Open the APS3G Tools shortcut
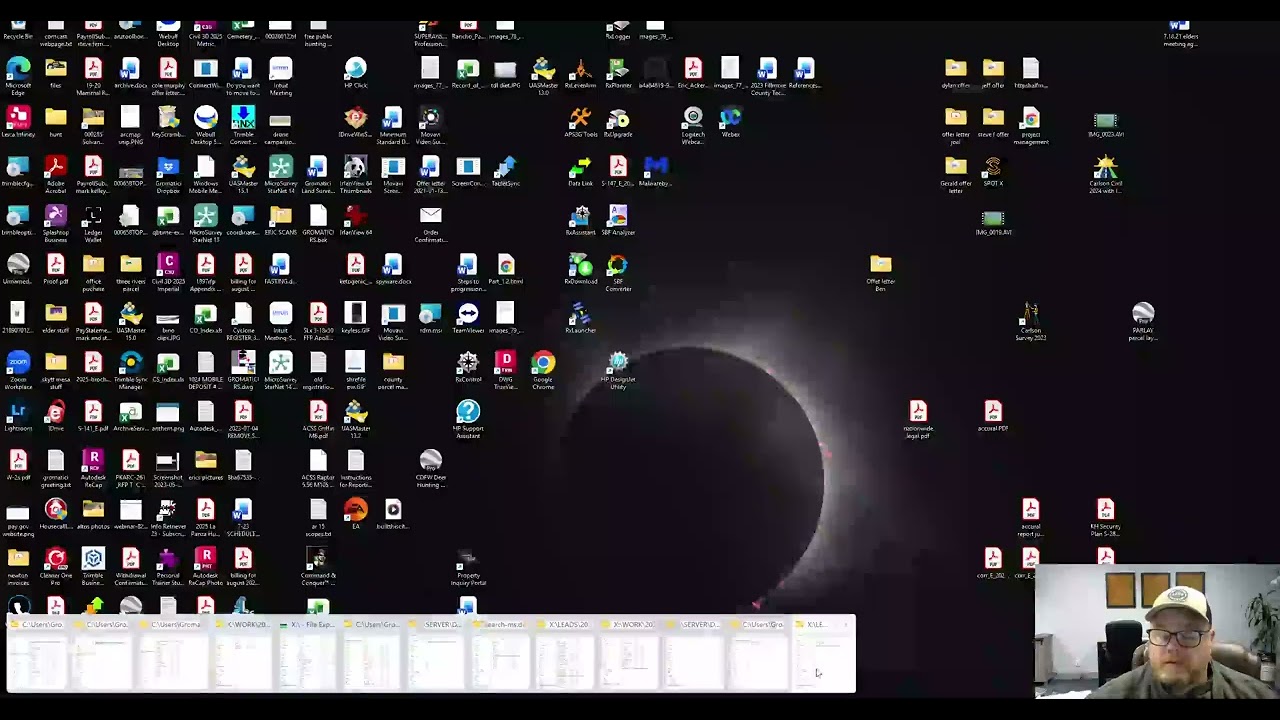Screen dimensions: 1280x720 580,119
